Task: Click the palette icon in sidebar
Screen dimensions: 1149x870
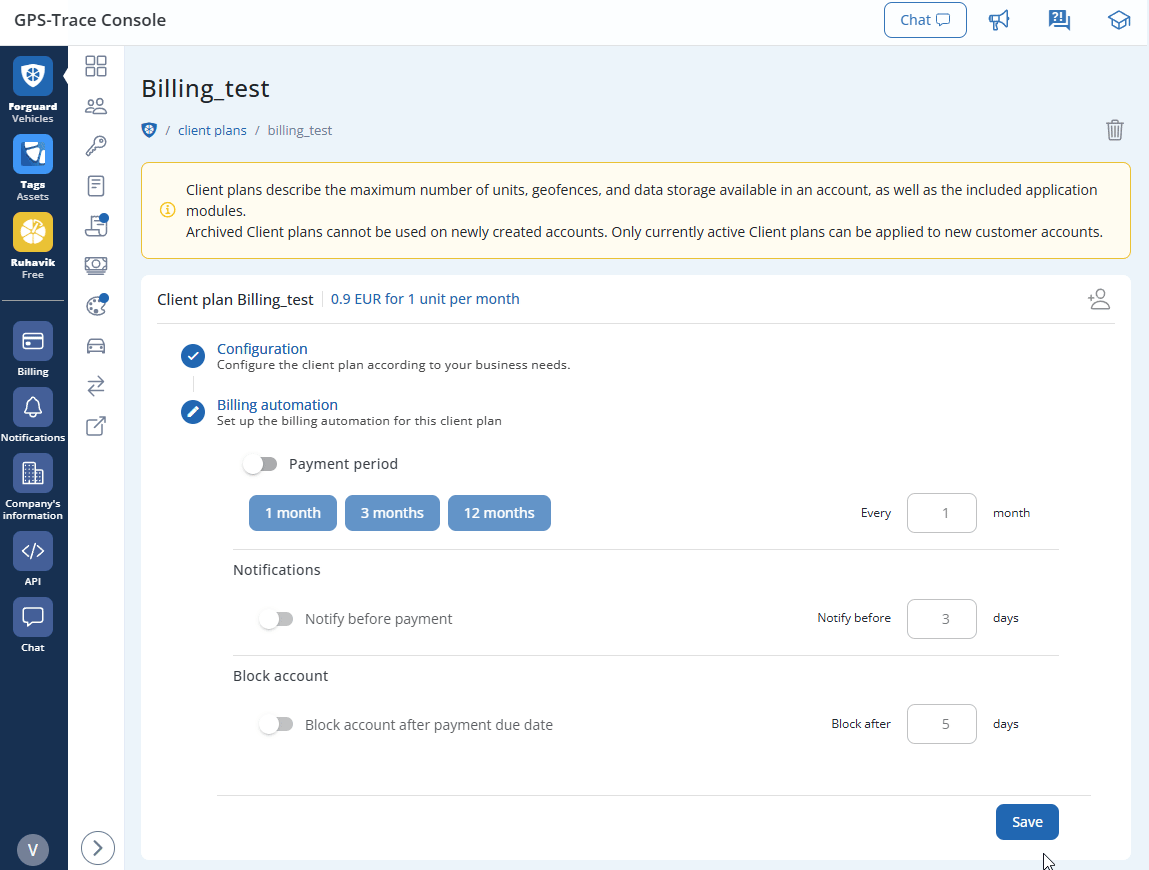Action: pos(96,306)
